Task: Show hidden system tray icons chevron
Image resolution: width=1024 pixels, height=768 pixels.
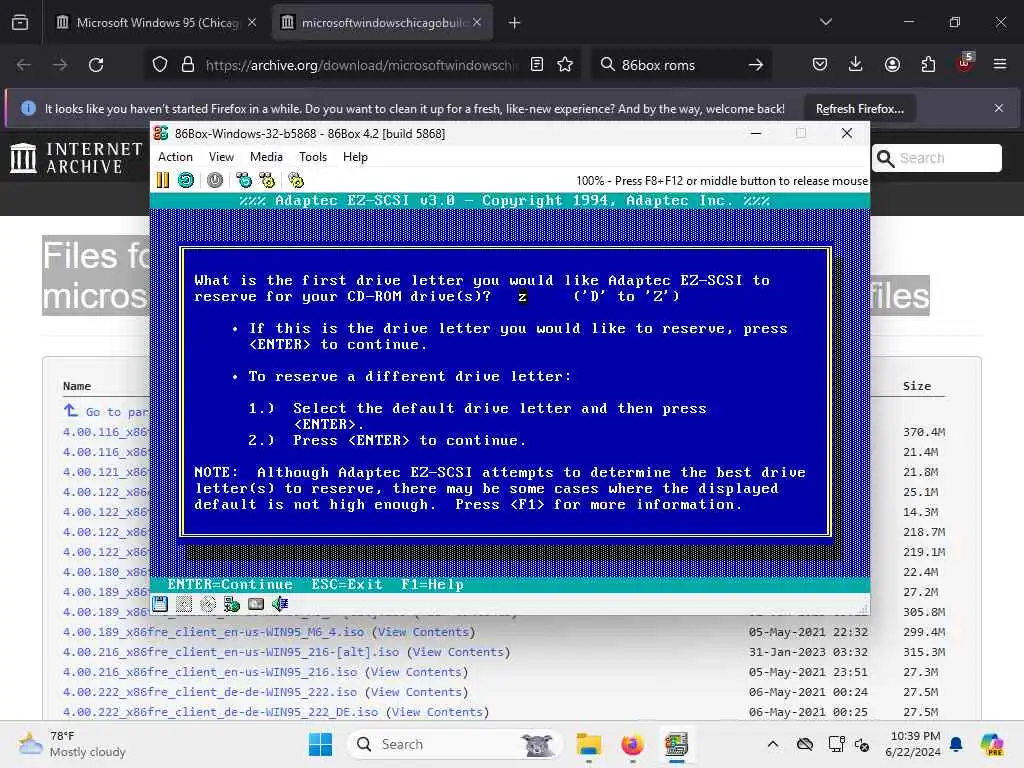Action: (x=773, y=744)
